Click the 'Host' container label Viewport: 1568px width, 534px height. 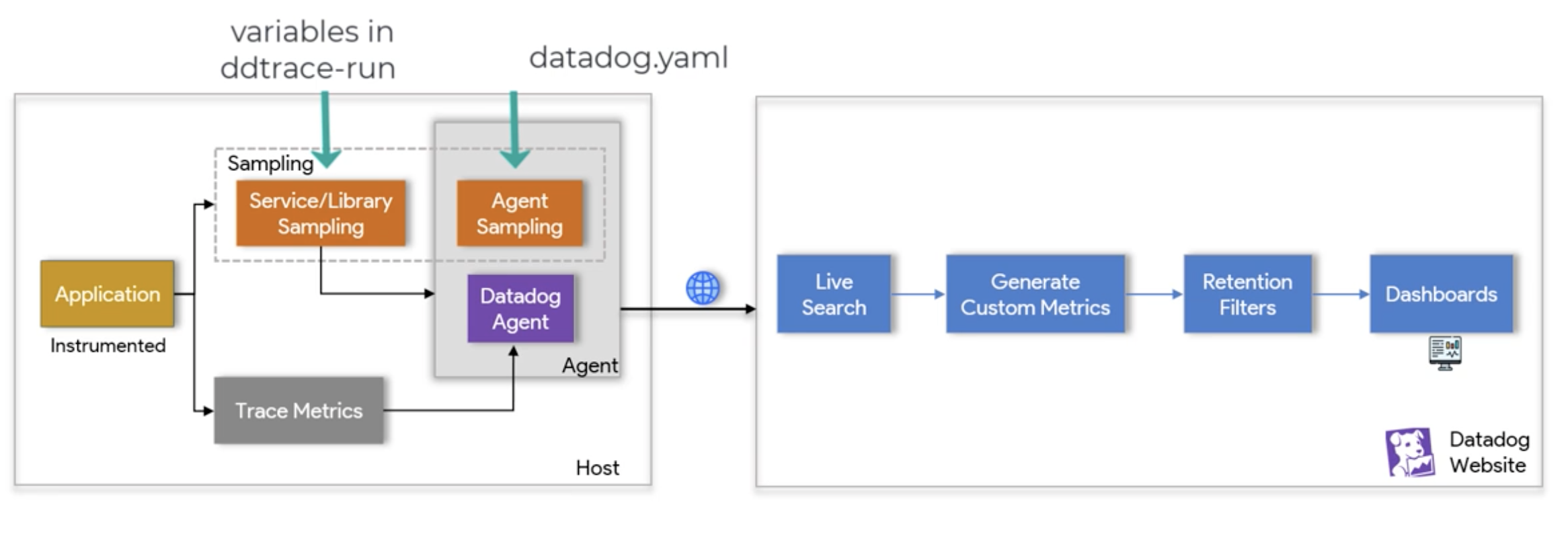tap(597, 467)
